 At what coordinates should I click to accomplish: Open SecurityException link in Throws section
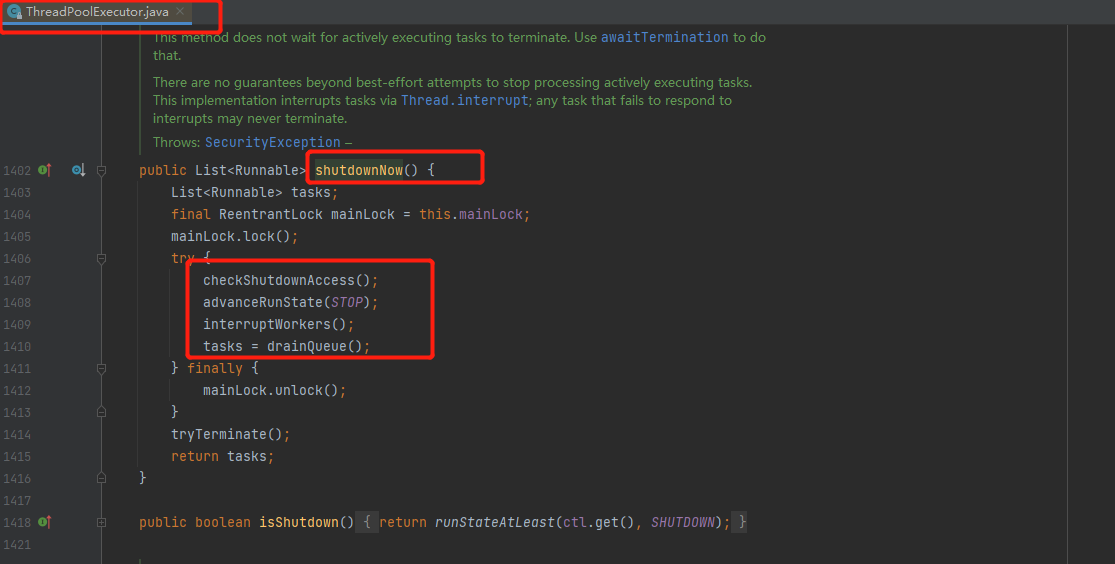point(272,142)
